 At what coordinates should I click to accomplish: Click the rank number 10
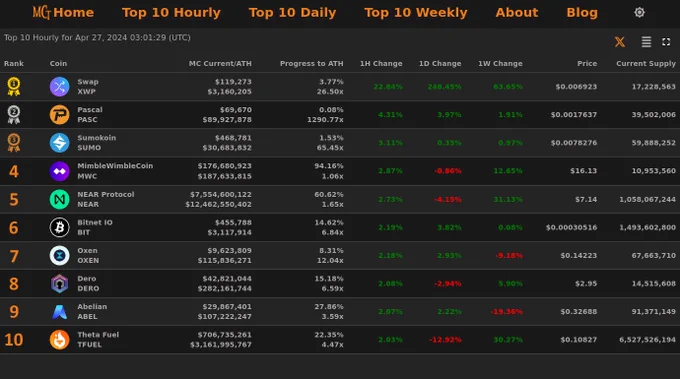point(14,340)
